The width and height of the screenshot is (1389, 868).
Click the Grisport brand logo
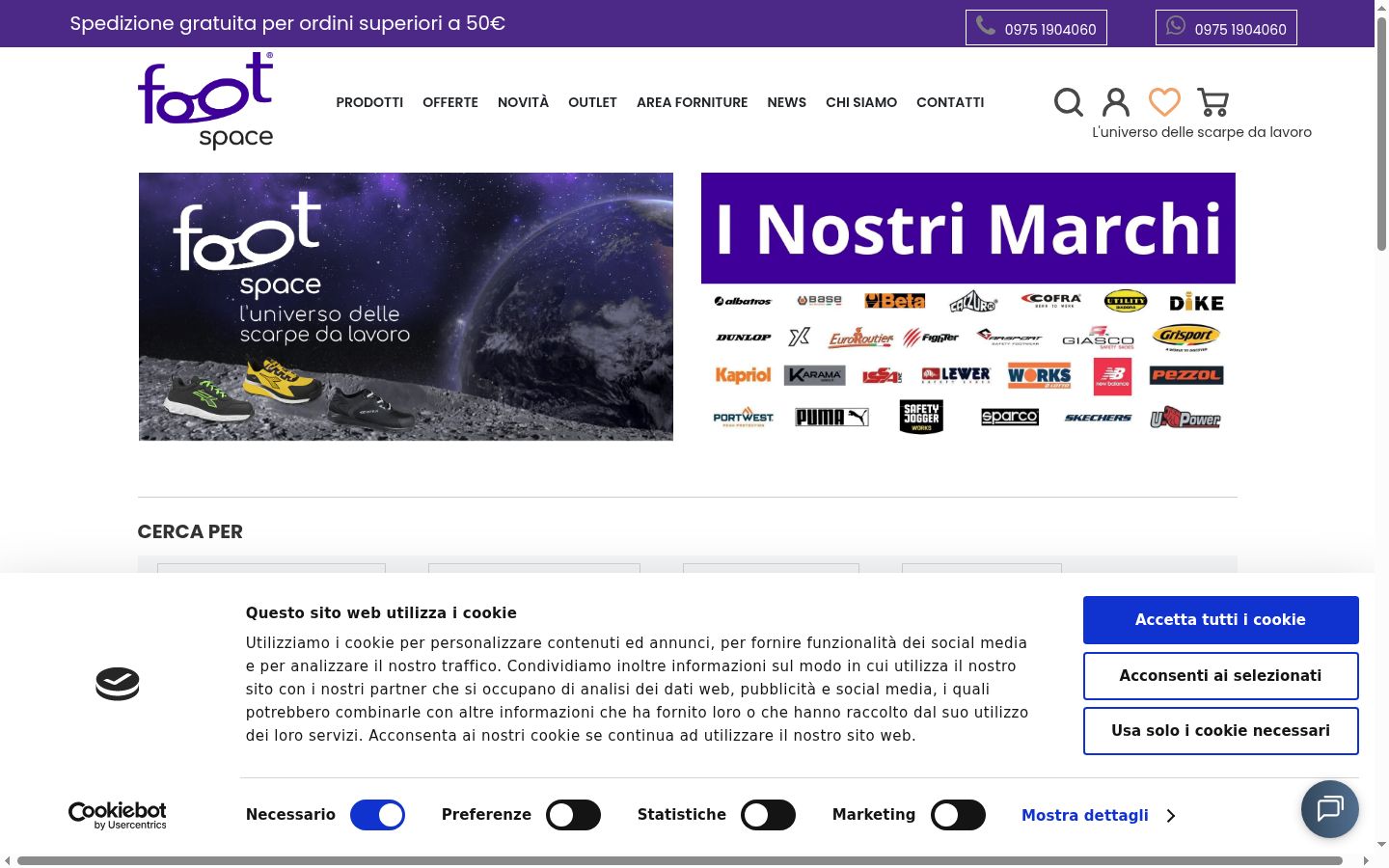1185,337
